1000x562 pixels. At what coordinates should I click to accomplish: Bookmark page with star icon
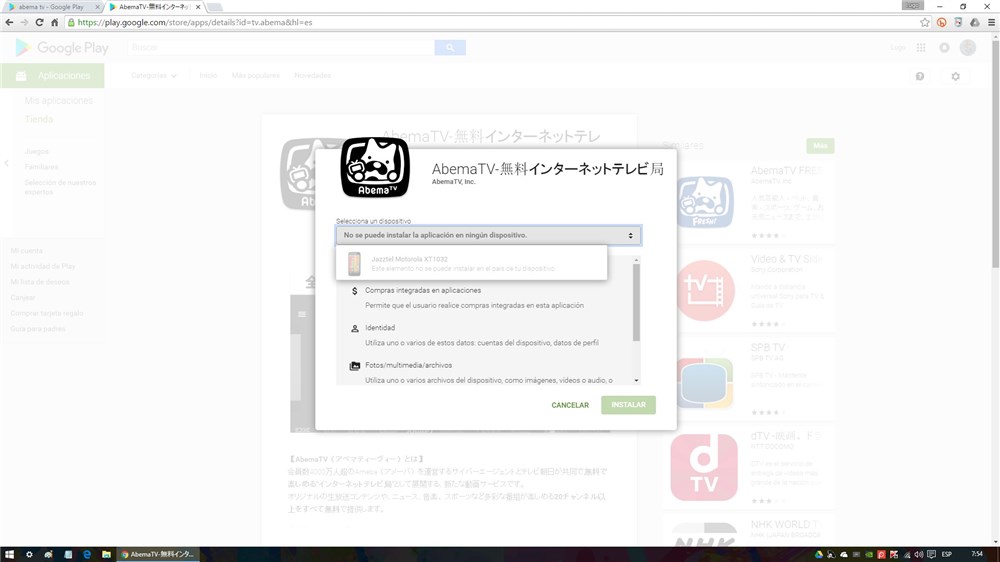925,22
